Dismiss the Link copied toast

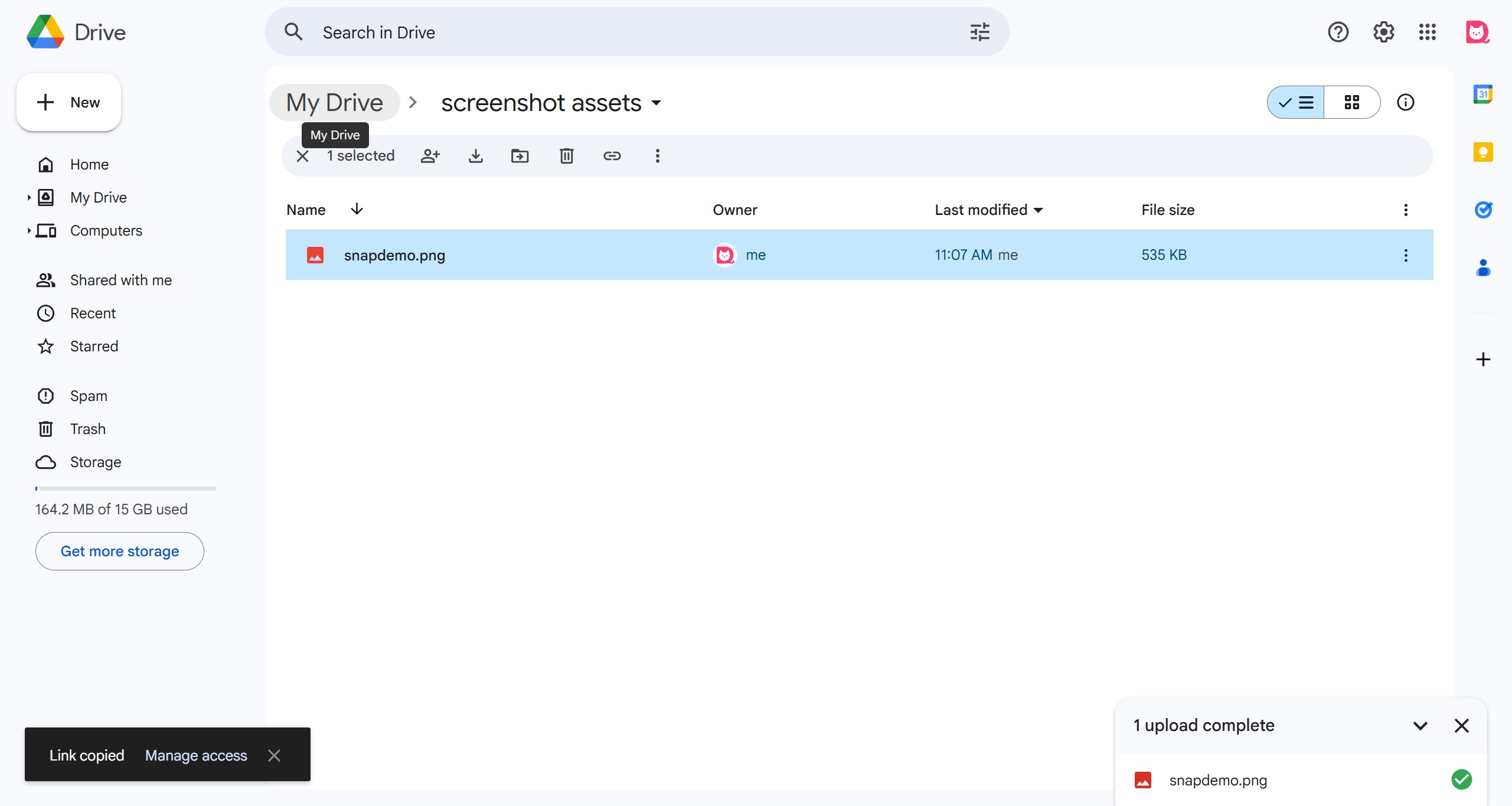[x=274, y=755]
